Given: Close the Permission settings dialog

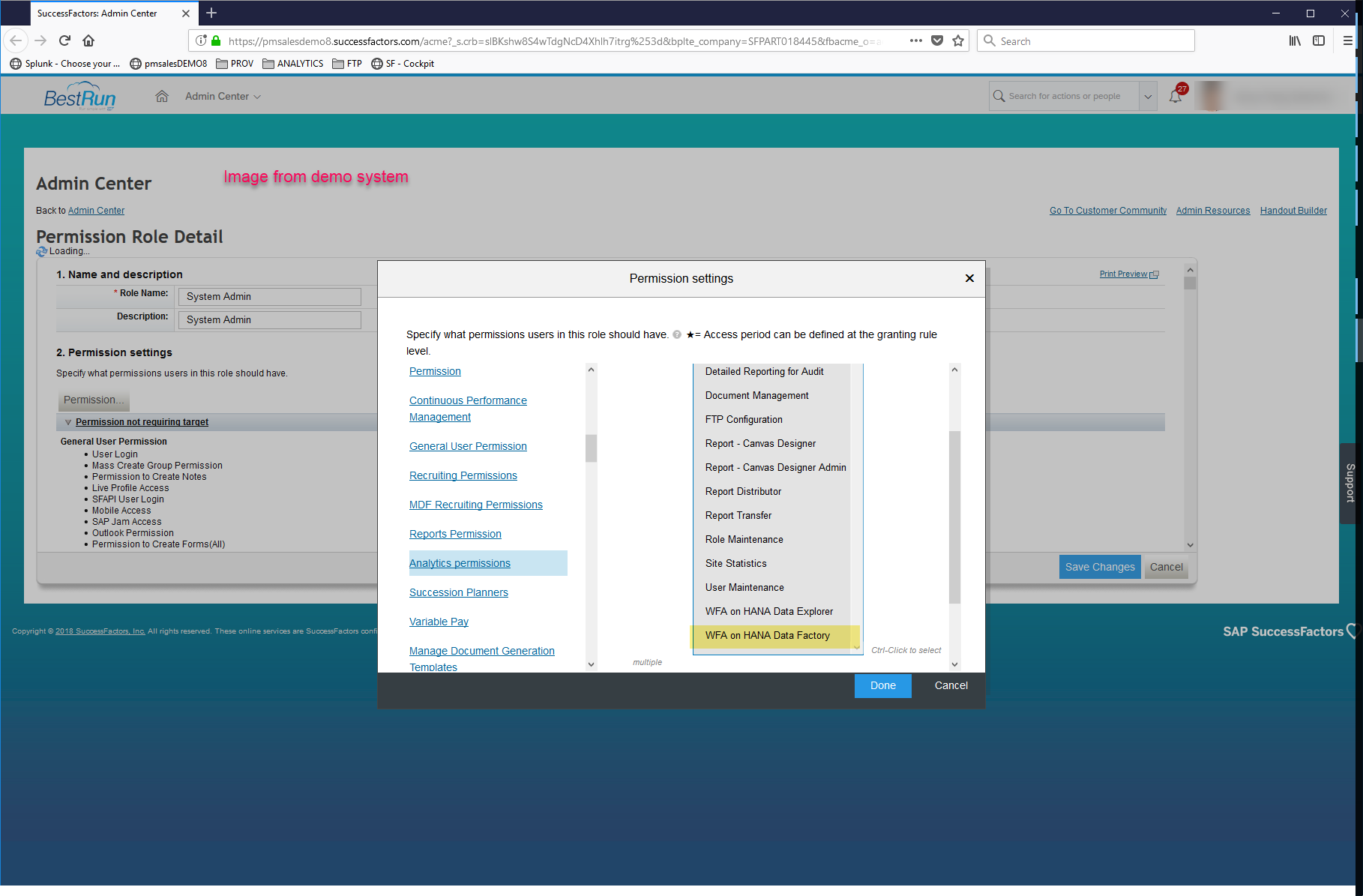Looking at the screenshot, I should [x=969, y=278].
